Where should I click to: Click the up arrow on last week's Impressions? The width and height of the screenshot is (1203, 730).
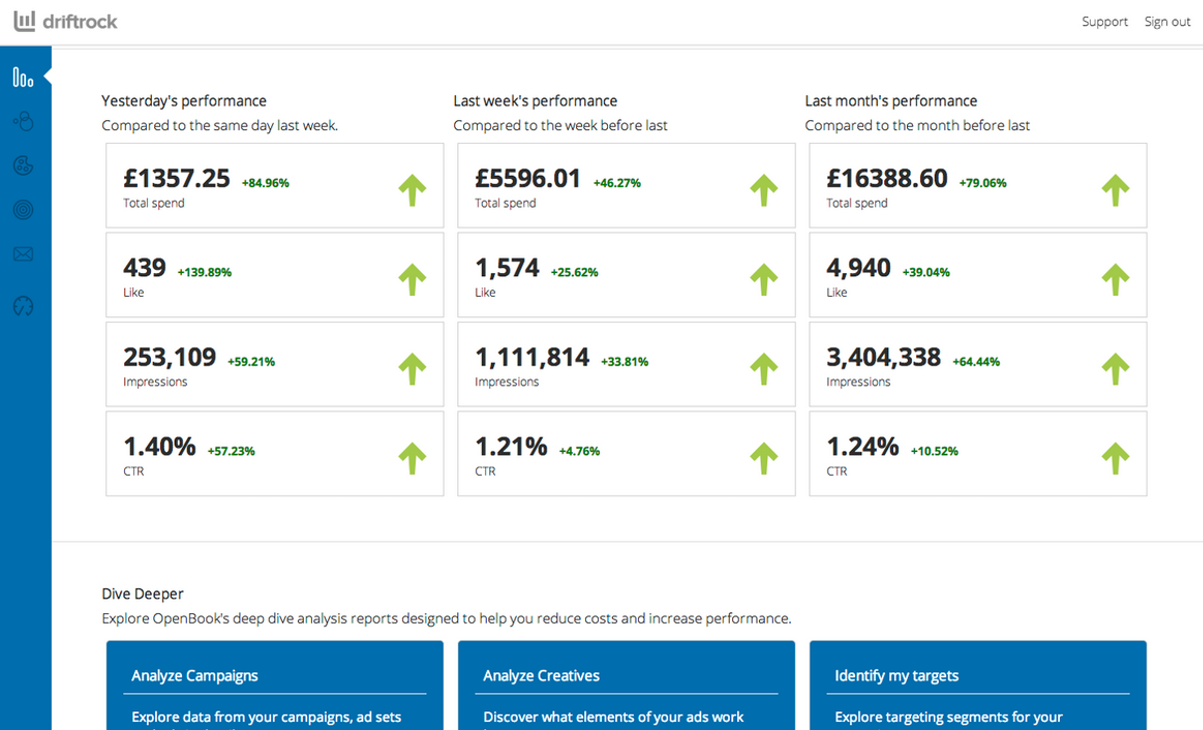tap(764, 369)
